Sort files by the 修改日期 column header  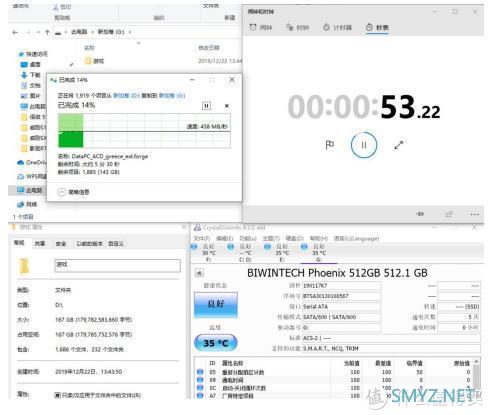pyautogui.click(x=209, y=48)
